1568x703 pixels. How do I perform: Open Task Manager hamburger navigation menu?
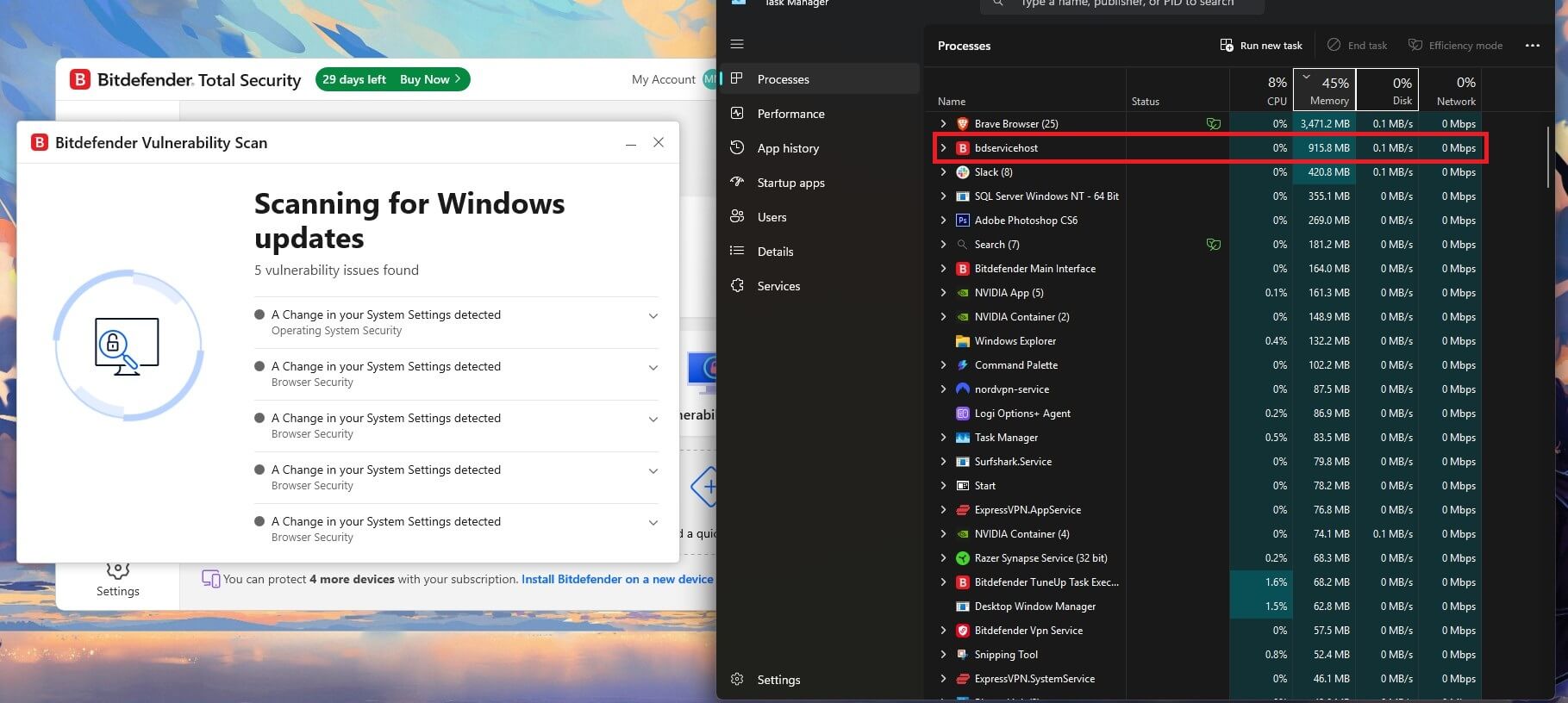737,45
